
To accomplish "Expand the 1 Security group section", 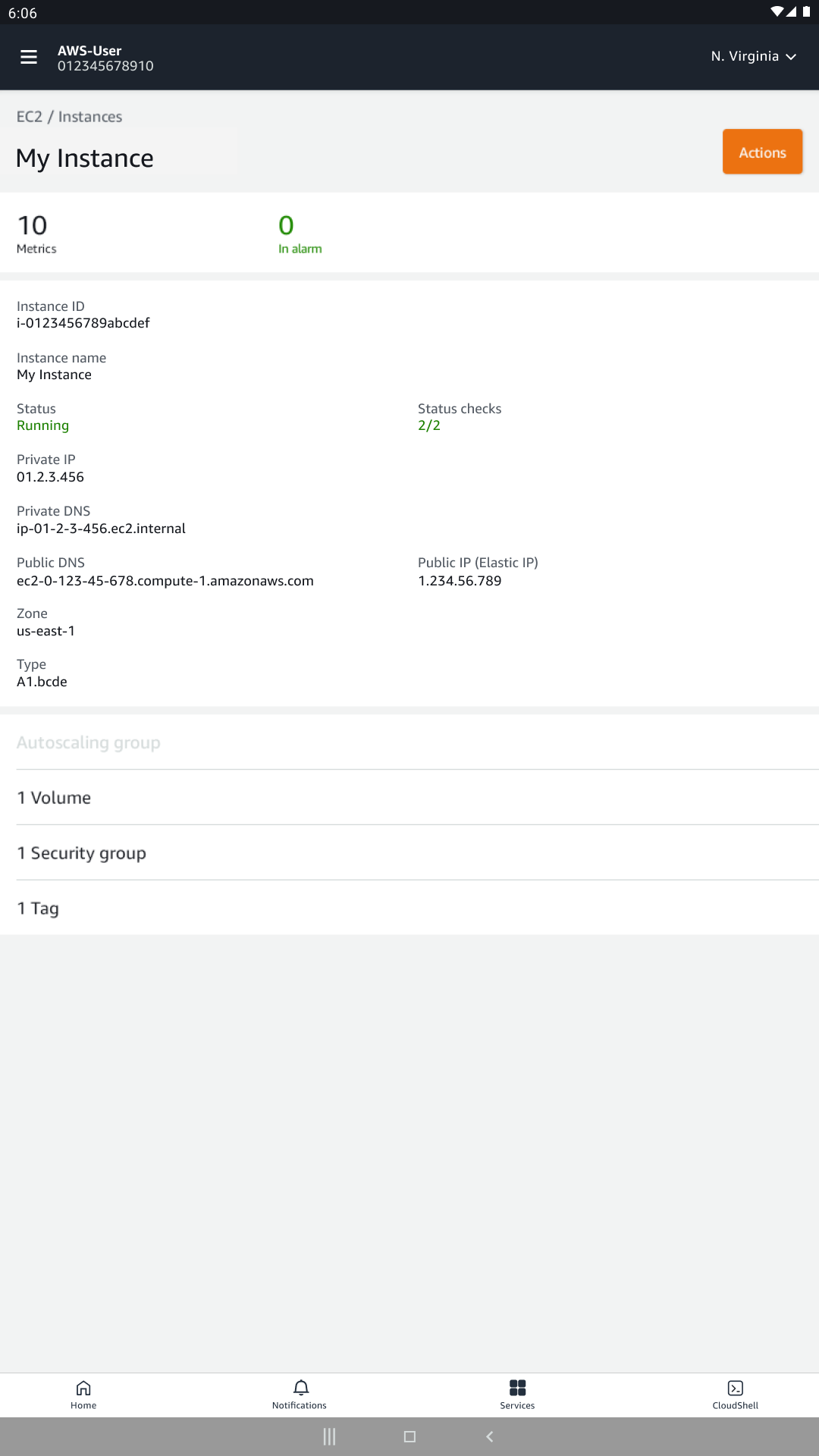I will [x=82, y=852].
